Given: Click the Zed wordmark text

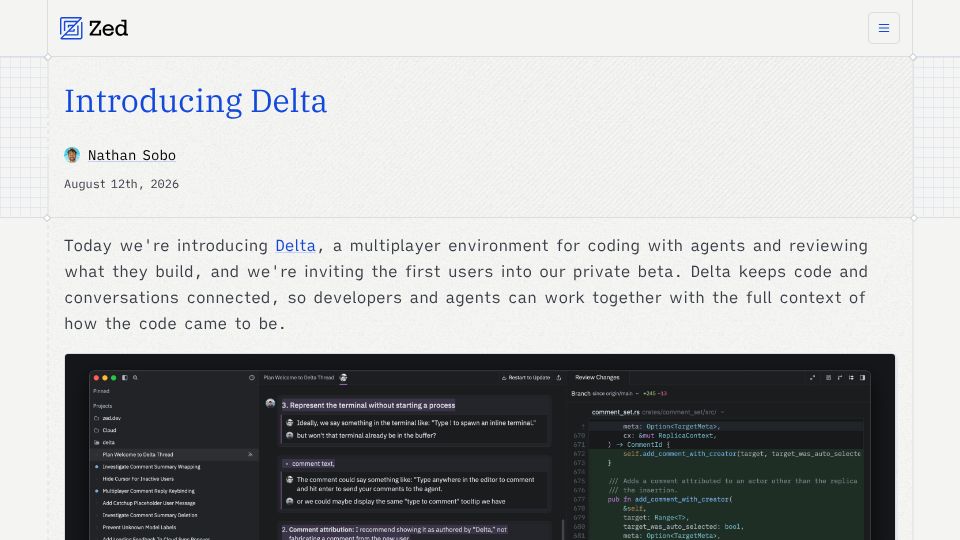Looking at the screenshot, I should coord(108,28).
